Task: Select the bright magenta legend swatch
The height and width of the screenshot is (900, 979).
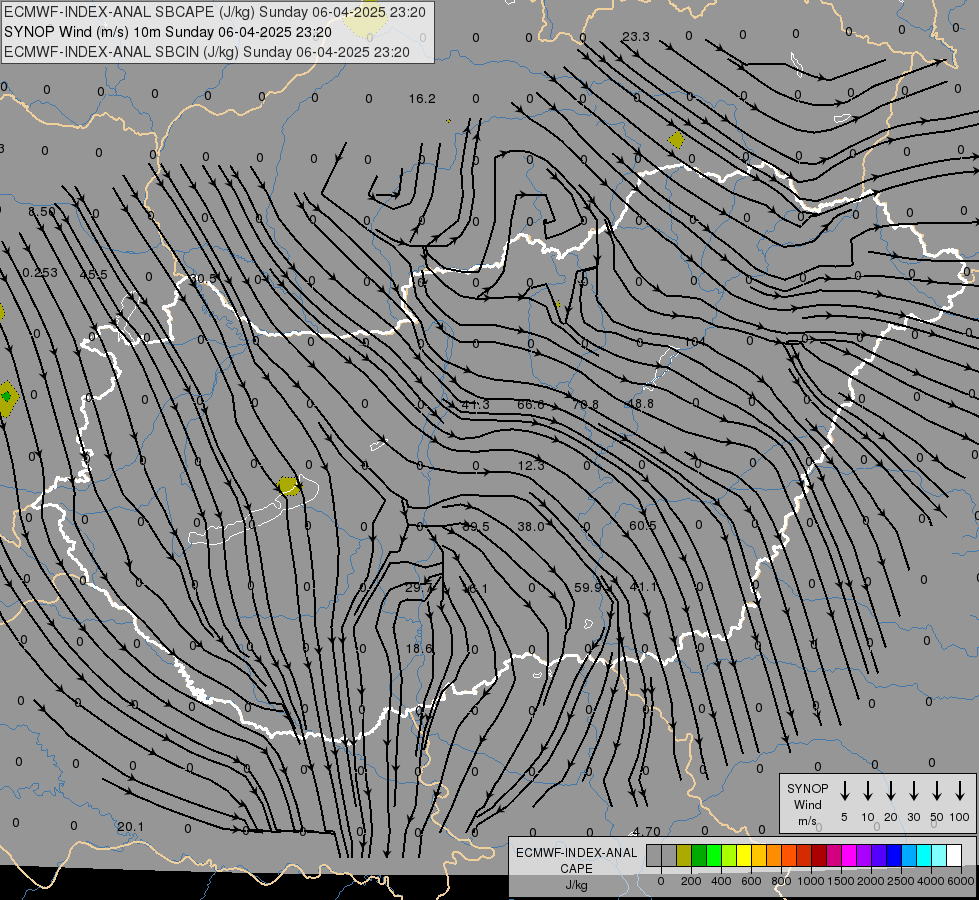Action: 849,855
